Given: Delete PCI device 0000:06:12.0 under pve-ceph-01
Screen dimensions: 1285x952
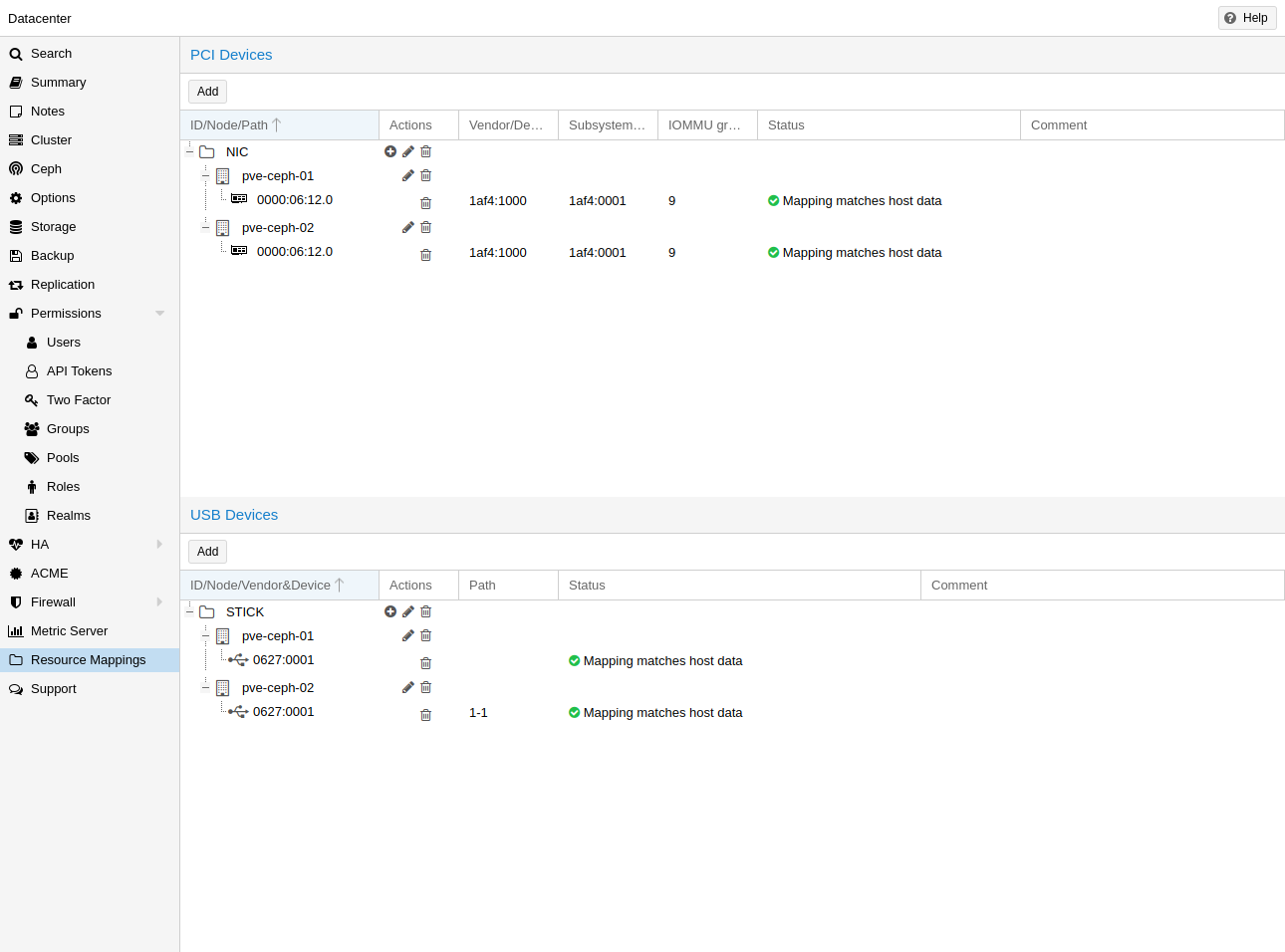Looking at the screenshot, I should click(x=426, y=203).
